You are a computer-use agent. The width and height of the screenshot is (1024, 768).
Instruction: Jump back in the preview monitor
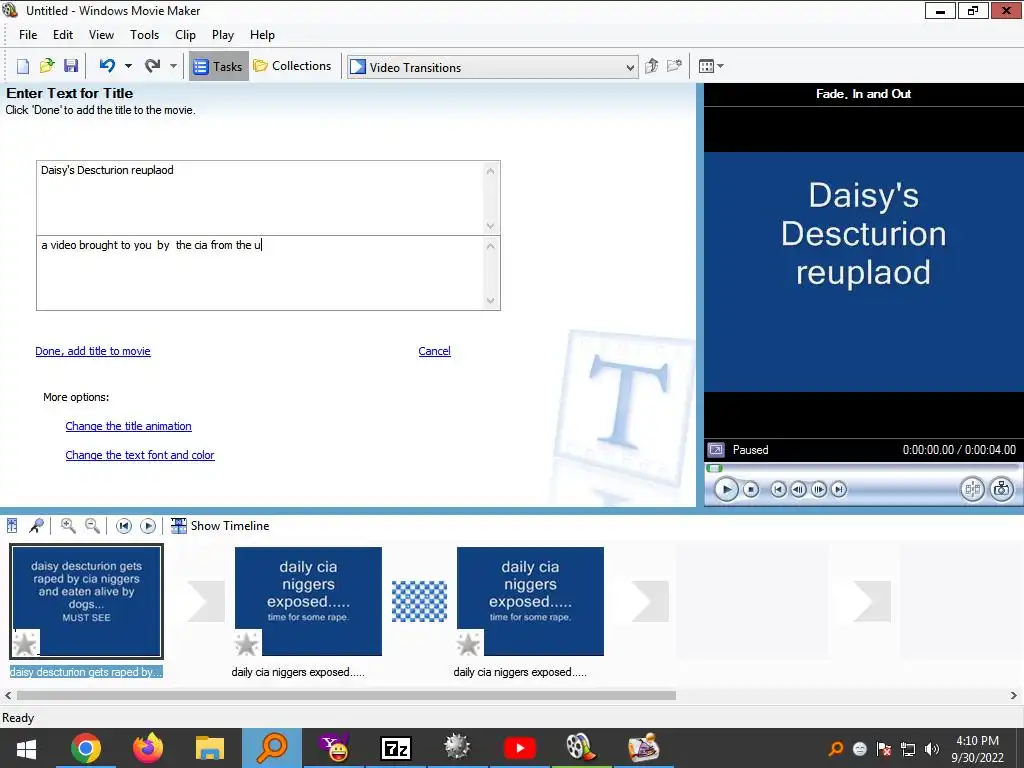point(778,489)
